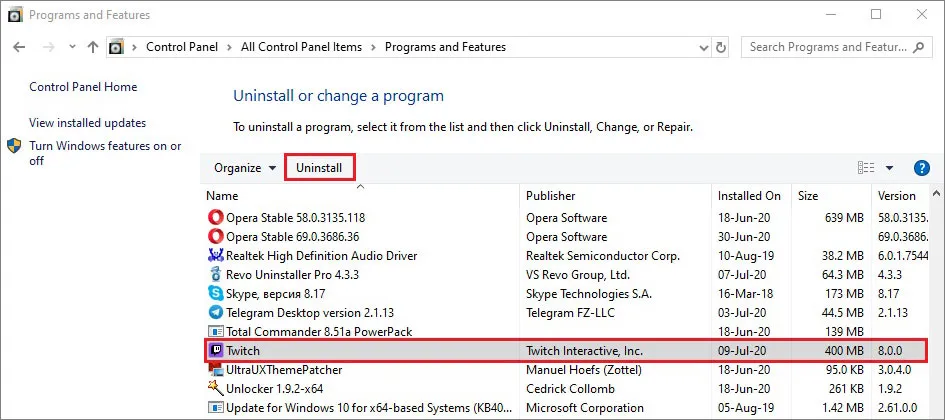Click the Programs and Features title bar icon
The height and width of the screenshot is (420, 945).
[15, 14]
